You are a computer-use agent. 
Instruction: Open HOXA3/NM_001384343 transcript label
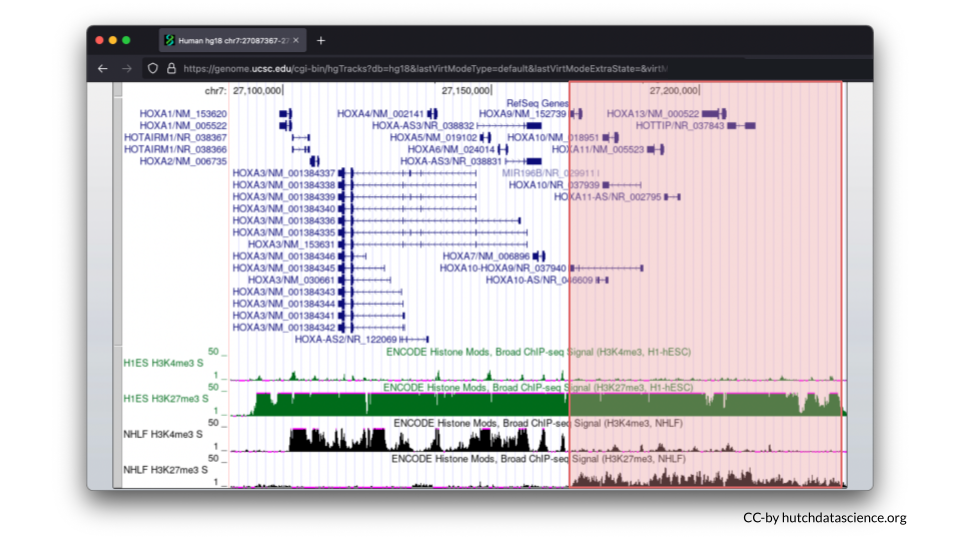point(283,292)
